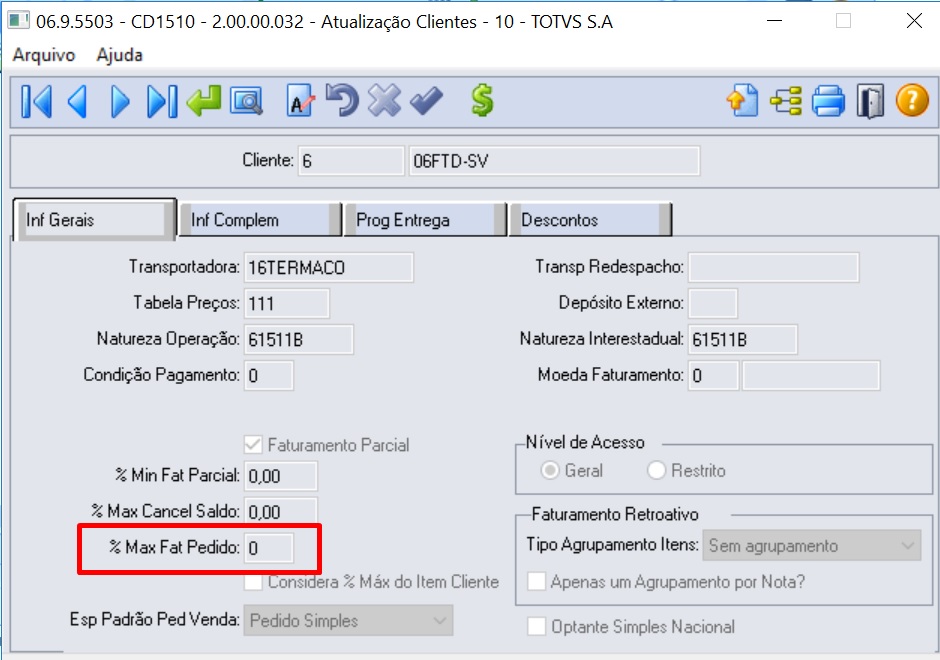Toggle Apenas um Agrupamento por Nota checkbox

tap(537, 581)
